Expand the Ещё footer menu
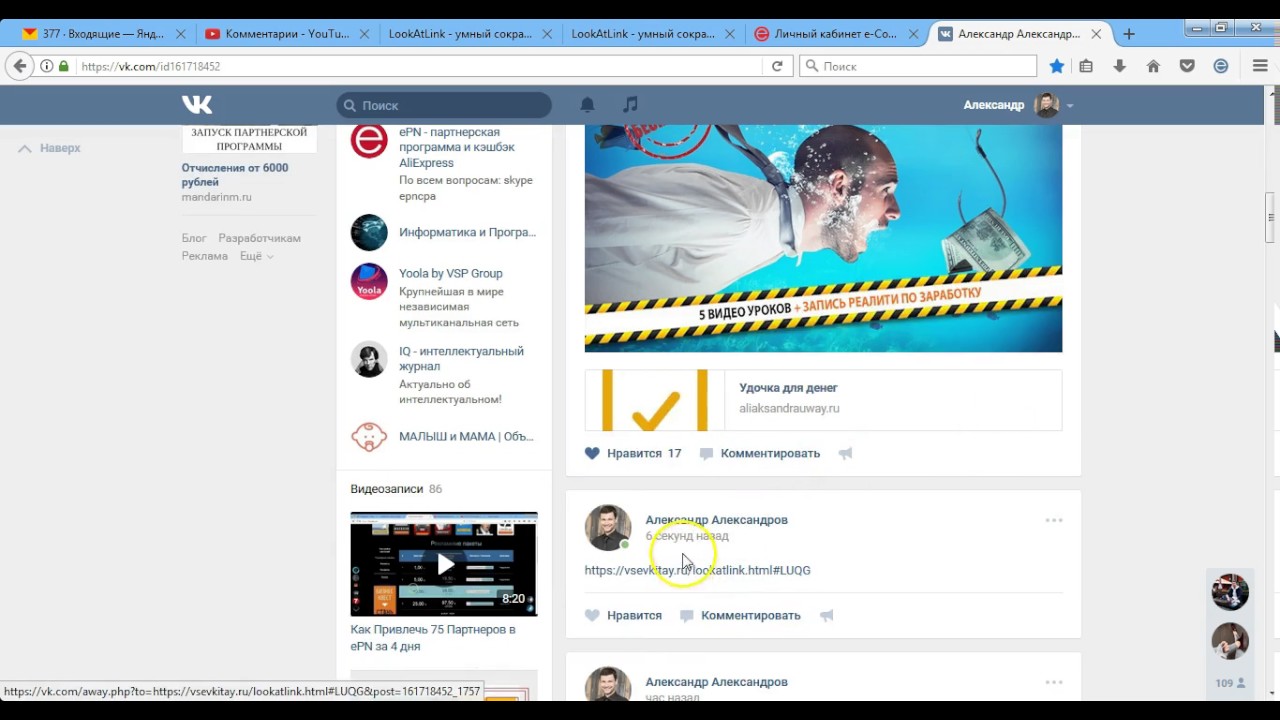 256,256
